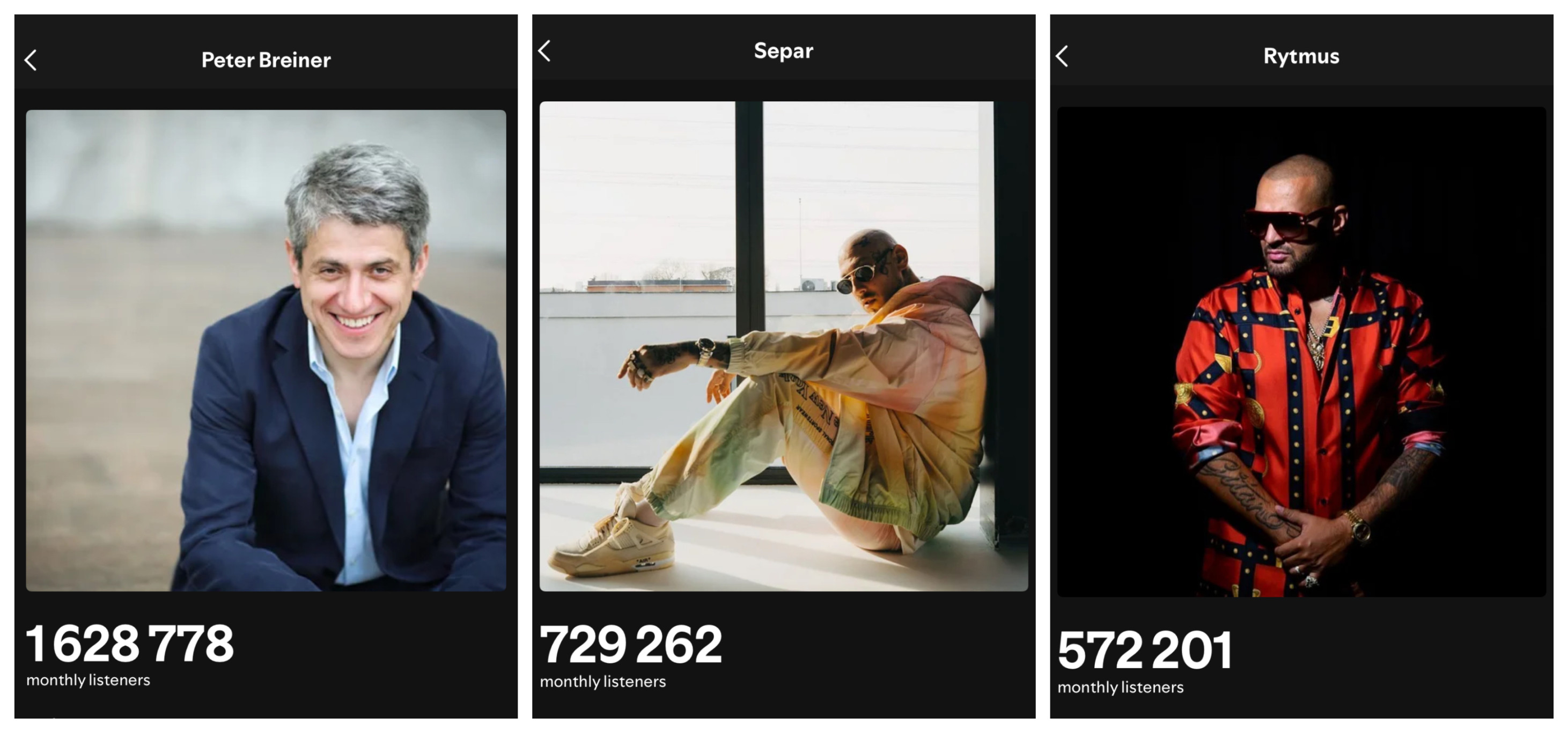Go back from the Peter Breiner page

[x=31, y=60]
